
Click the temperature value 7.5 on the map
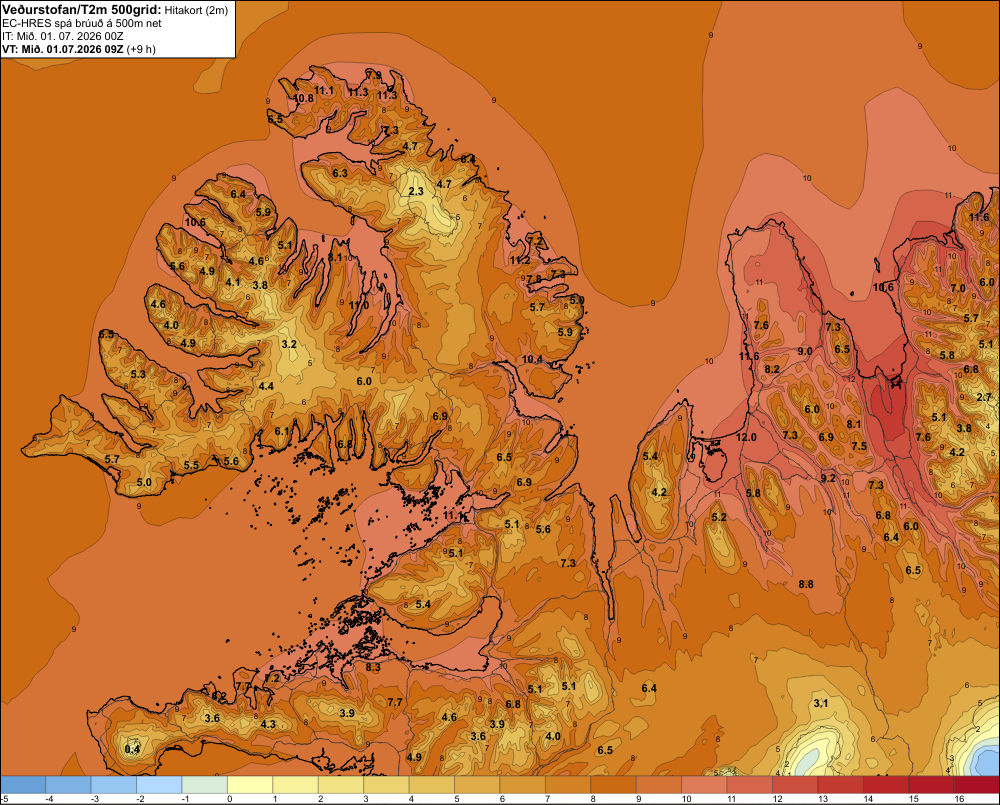click(859, 446)
